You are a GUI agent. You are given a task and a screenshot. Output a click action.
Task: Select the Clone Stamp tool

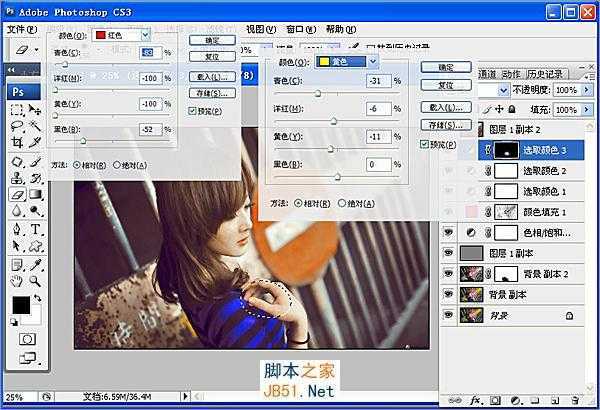17,178
